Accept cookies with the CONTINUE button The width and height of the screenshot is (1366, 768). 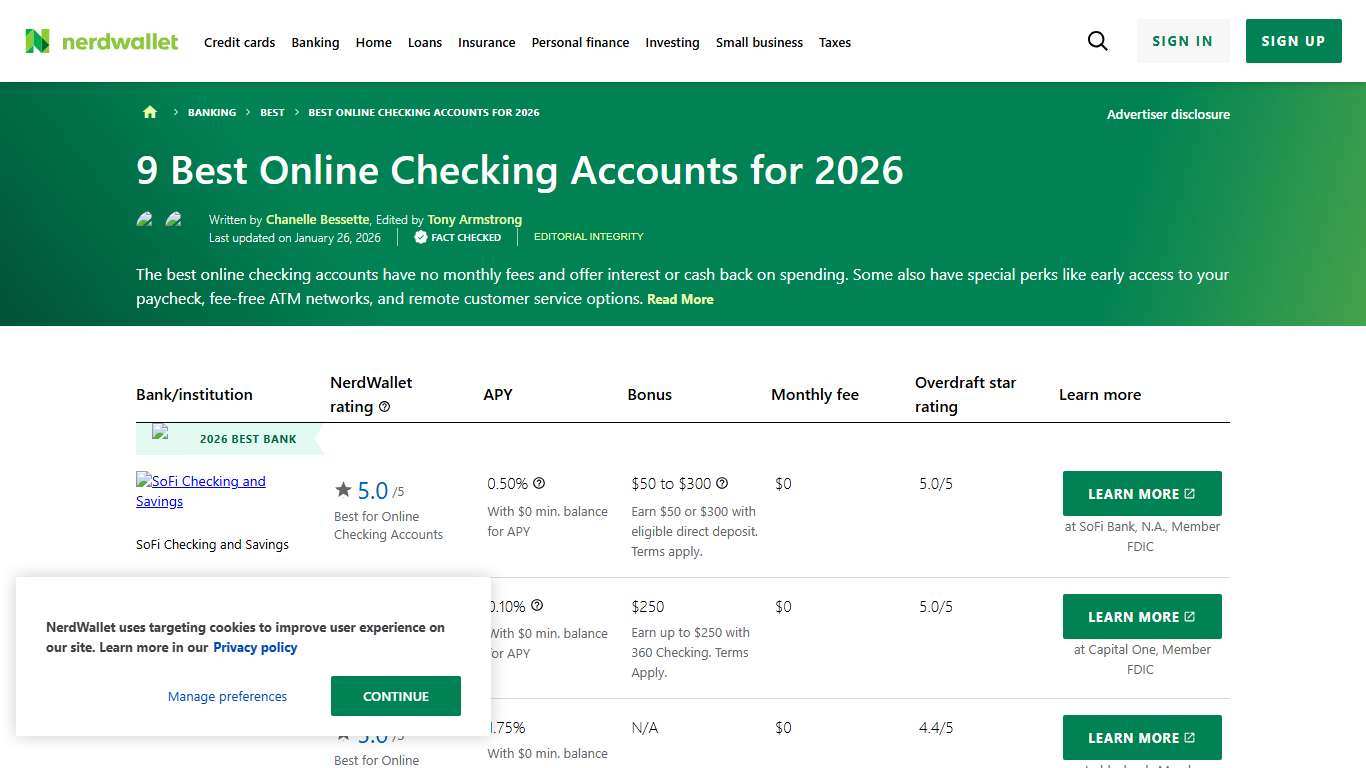coord(395,696)
